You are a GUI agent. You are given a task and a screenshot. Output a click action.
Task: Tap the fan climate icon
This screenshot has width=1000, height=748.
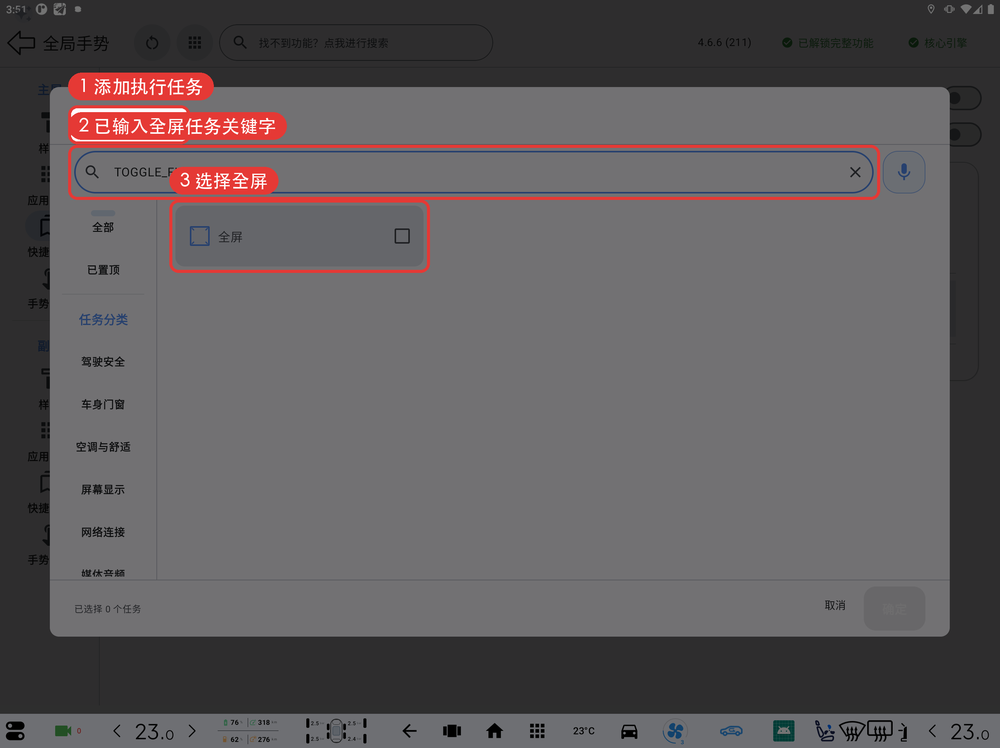coord(675,731)
